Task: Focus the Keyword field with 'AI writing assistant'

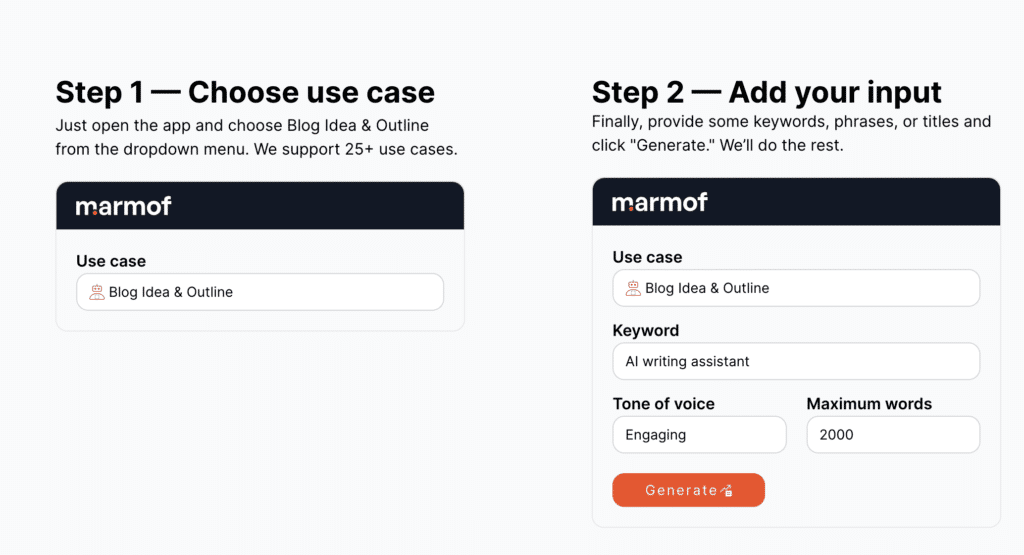Action: click(x=796, y=361)
